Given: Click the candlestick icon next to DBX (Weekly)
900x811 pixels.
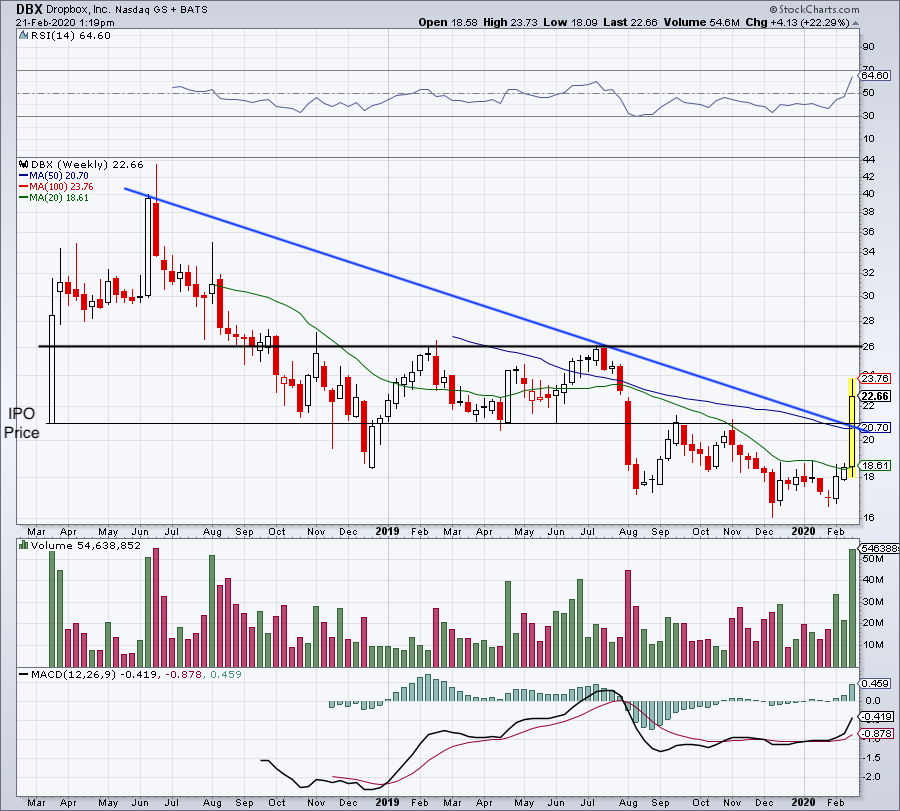Looking at the screenshot, I should click(24, 164).
